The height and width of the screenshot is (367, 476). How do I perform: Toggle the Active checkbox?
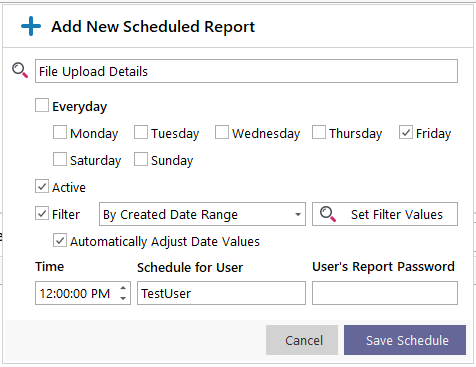click(42, 186)
